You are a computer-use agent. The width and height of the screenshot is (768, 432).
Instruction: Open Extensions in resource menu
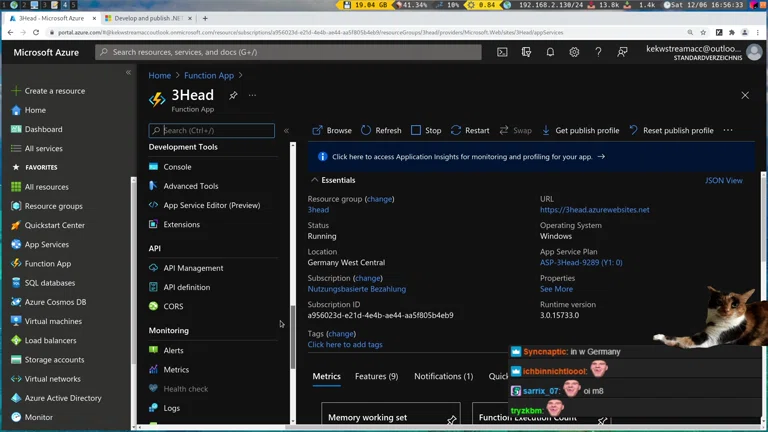pos(181,224)
